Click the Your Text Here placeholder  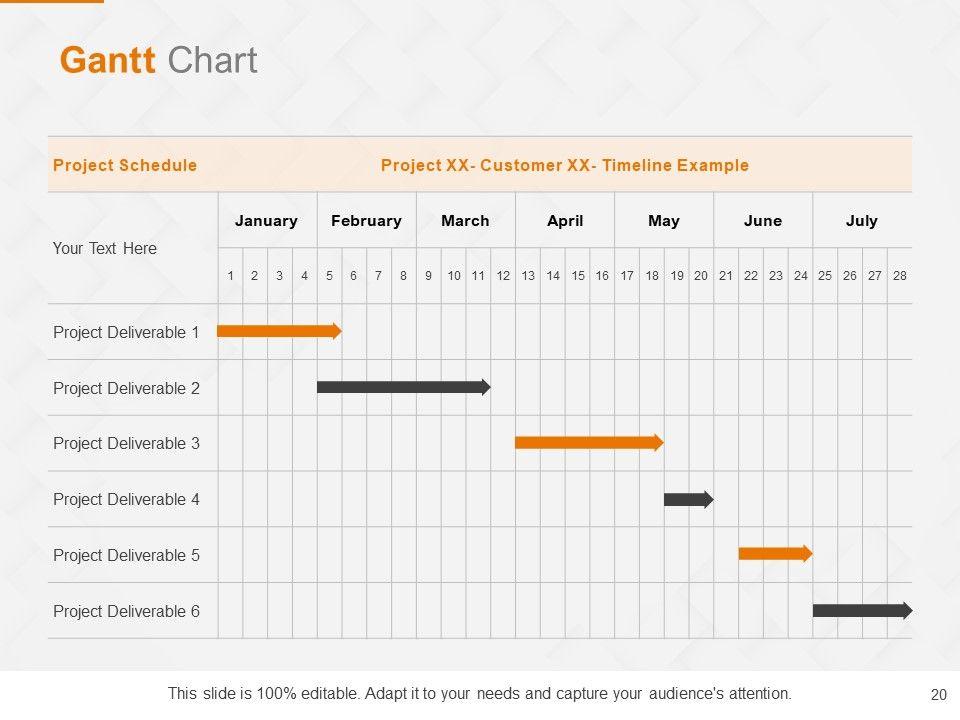click(105, 248)
